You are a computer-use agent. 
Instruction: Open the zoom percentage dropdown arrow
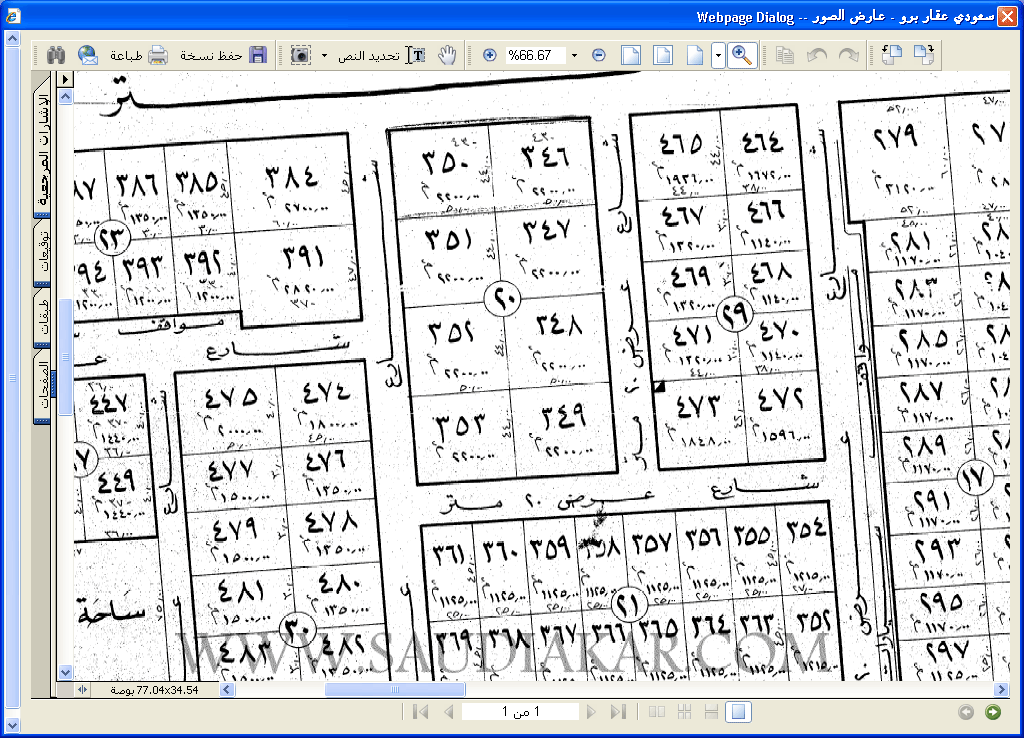(574, 56)
